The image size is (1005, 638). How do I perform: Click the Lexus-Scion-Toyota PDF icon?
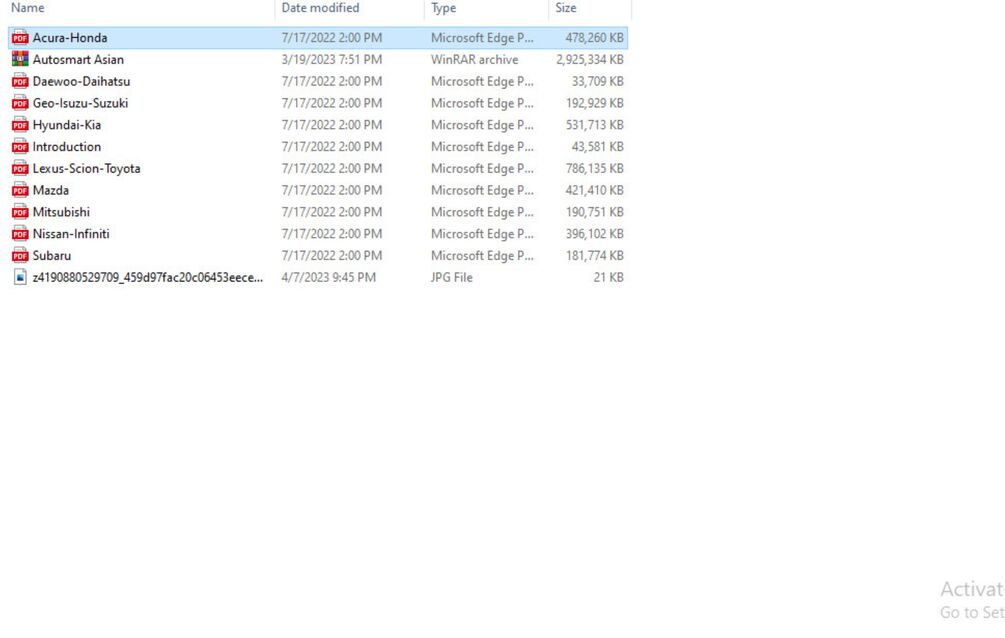(20, 169)
